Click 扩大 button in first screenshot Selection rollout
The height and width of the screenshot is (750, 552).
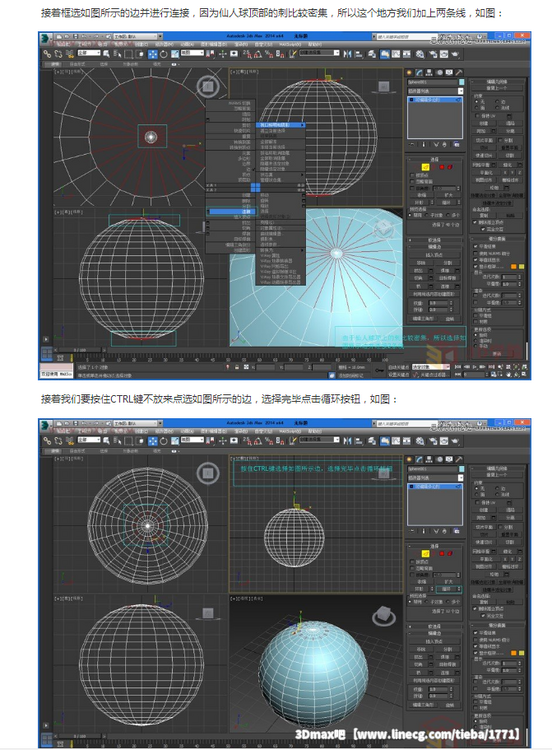[x=449, y=195]
